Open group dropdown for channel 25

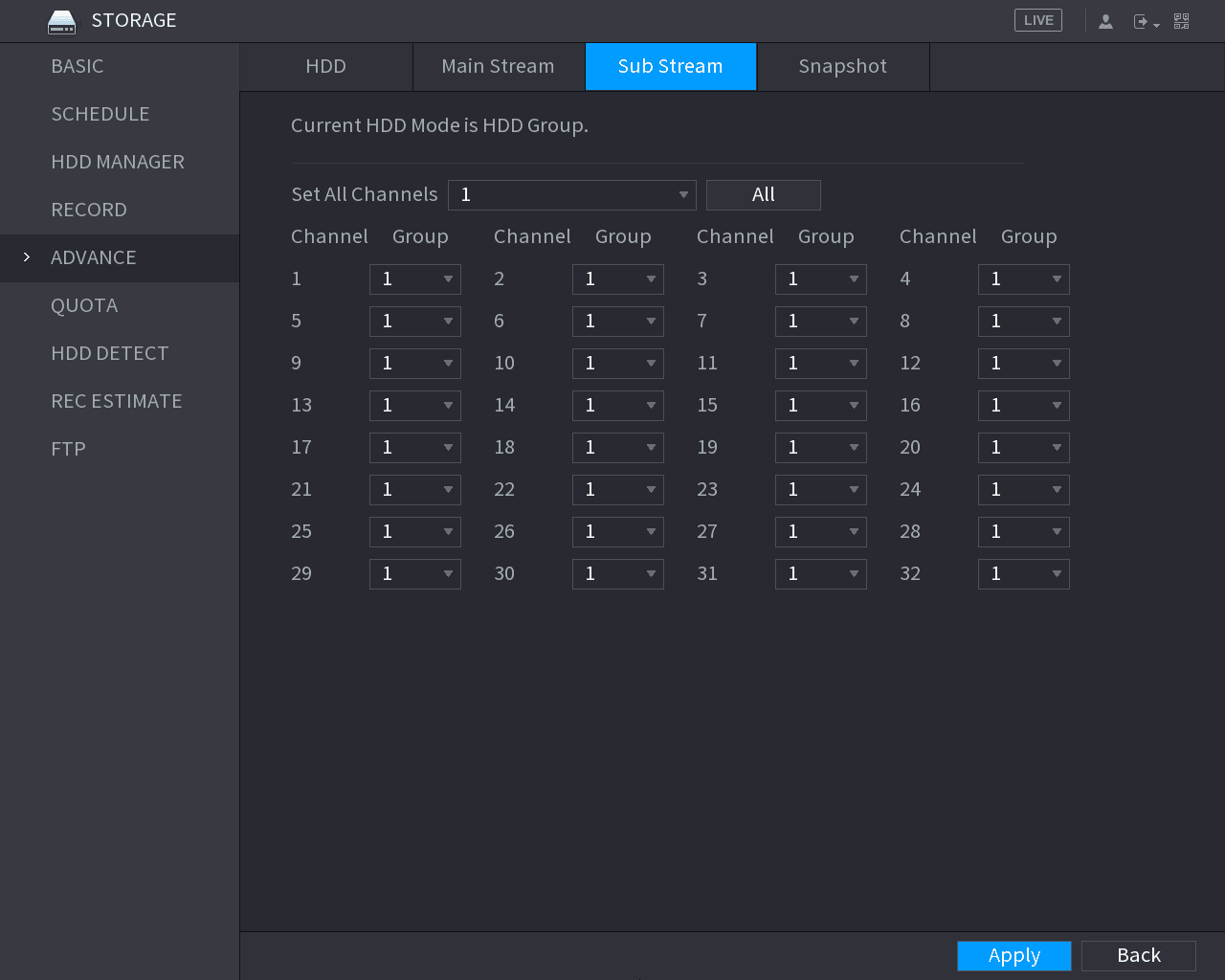pos(415,532)
